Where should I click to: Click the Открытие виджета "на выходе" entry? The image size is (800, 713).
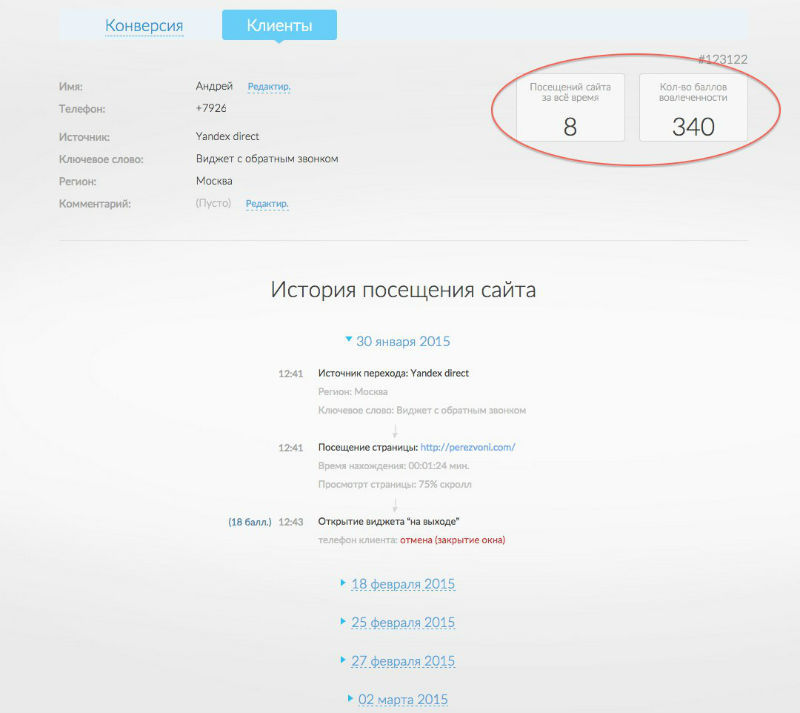pos(388,522)
